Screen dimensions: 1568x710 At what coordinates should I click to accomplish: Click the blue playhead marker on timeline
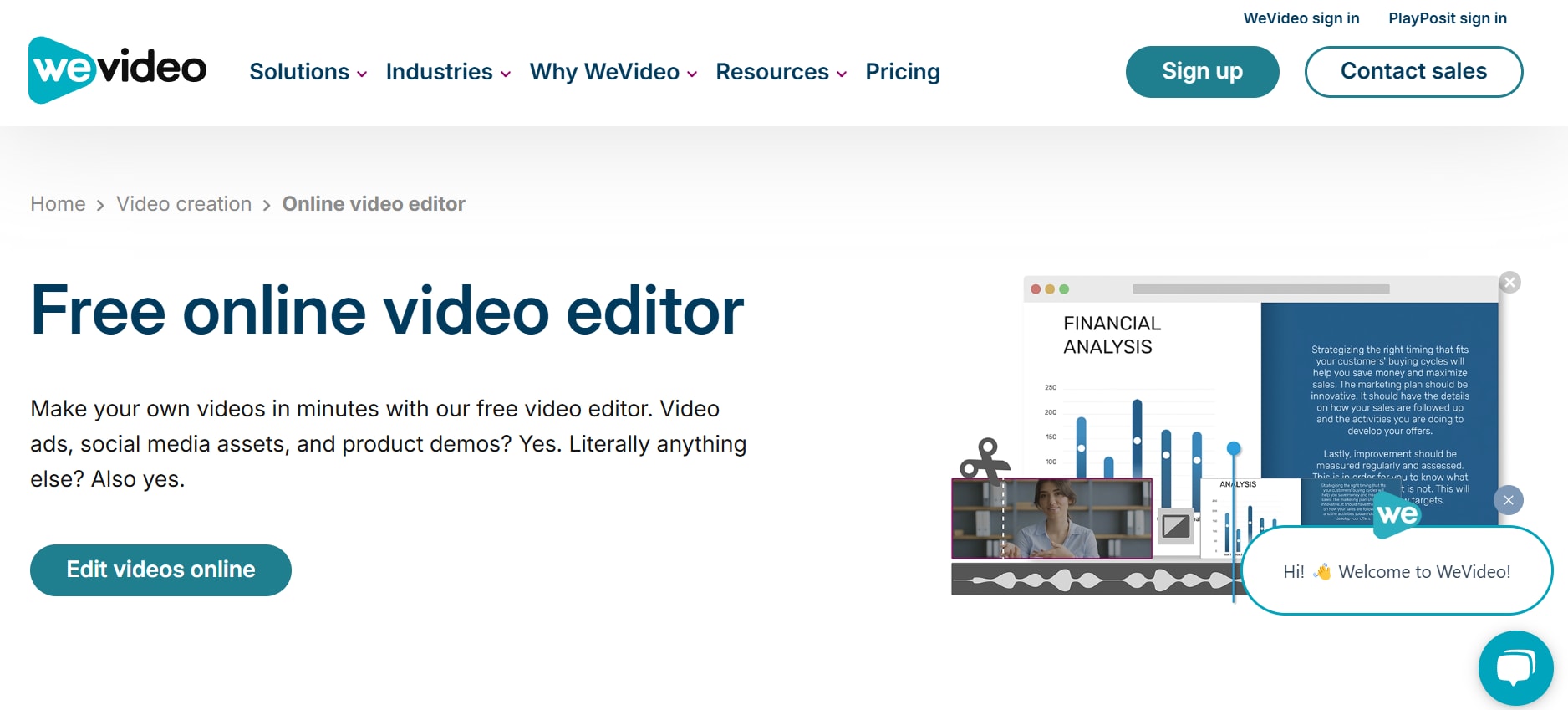(1234, 449)
